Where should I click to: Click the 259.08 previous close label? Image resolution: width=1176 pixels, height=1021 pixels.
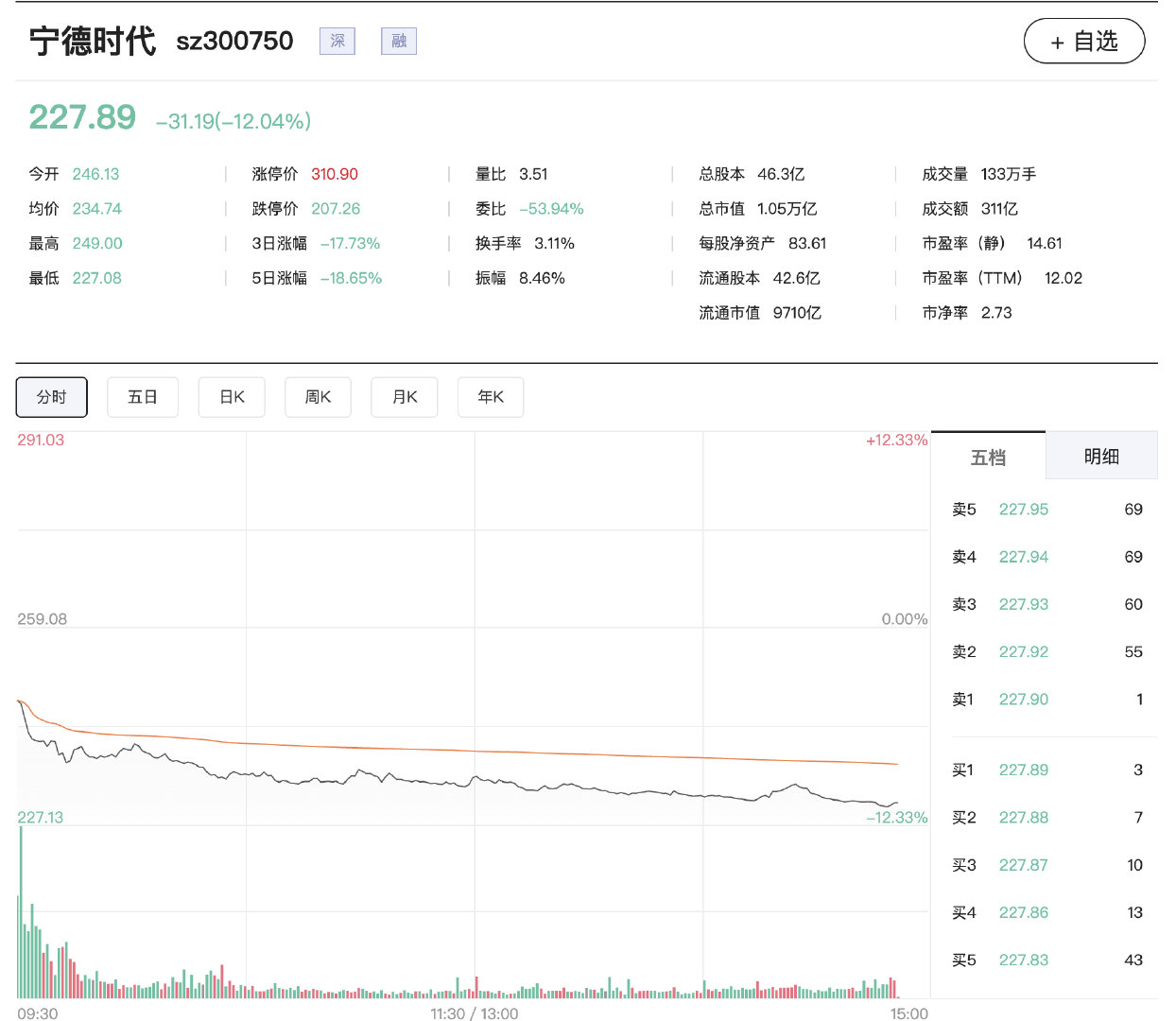click(x=43, y=619)
